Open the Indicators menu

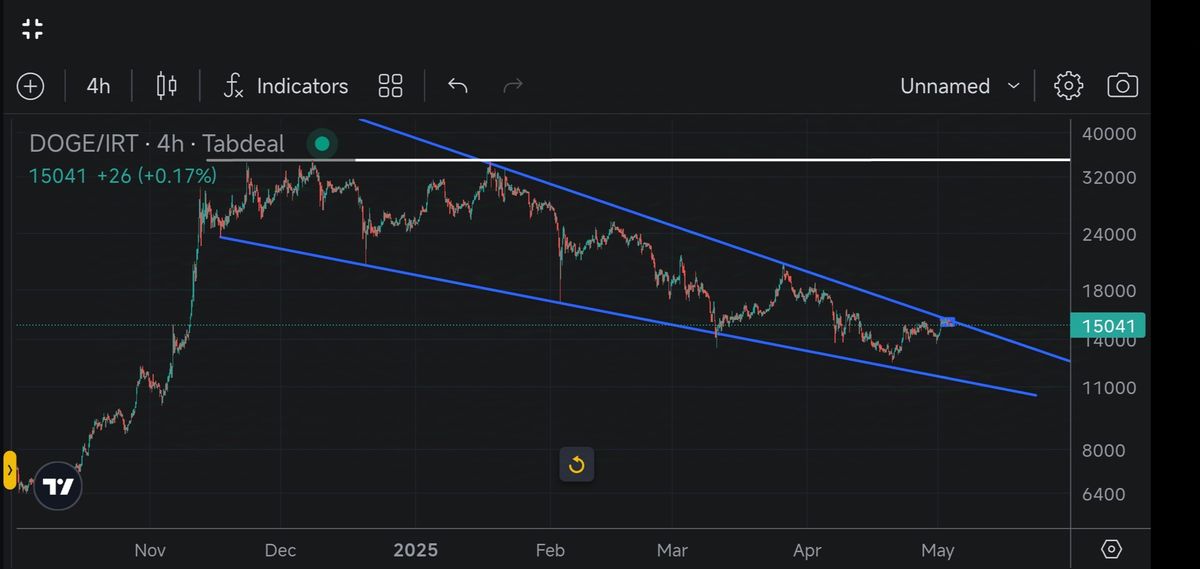[x=286, y=86]
